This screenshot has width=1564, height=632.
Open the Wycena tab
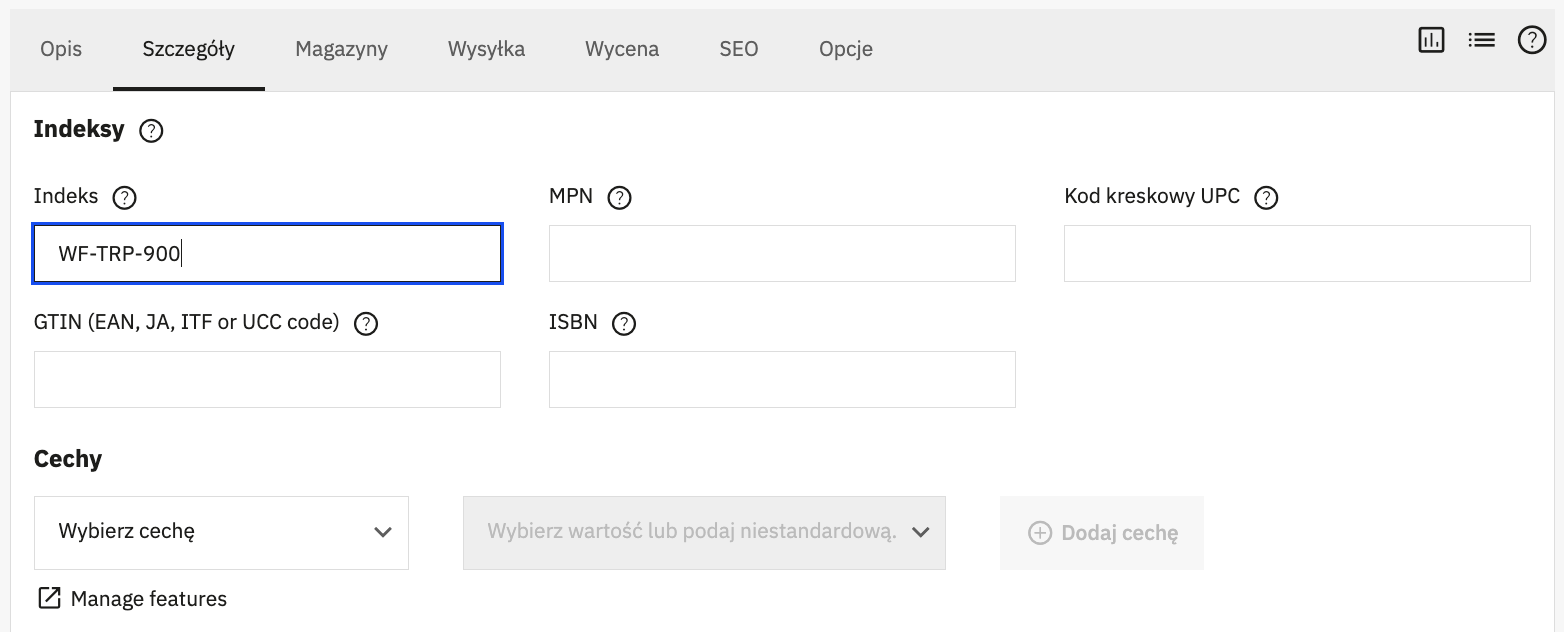[x=622, y=49]
